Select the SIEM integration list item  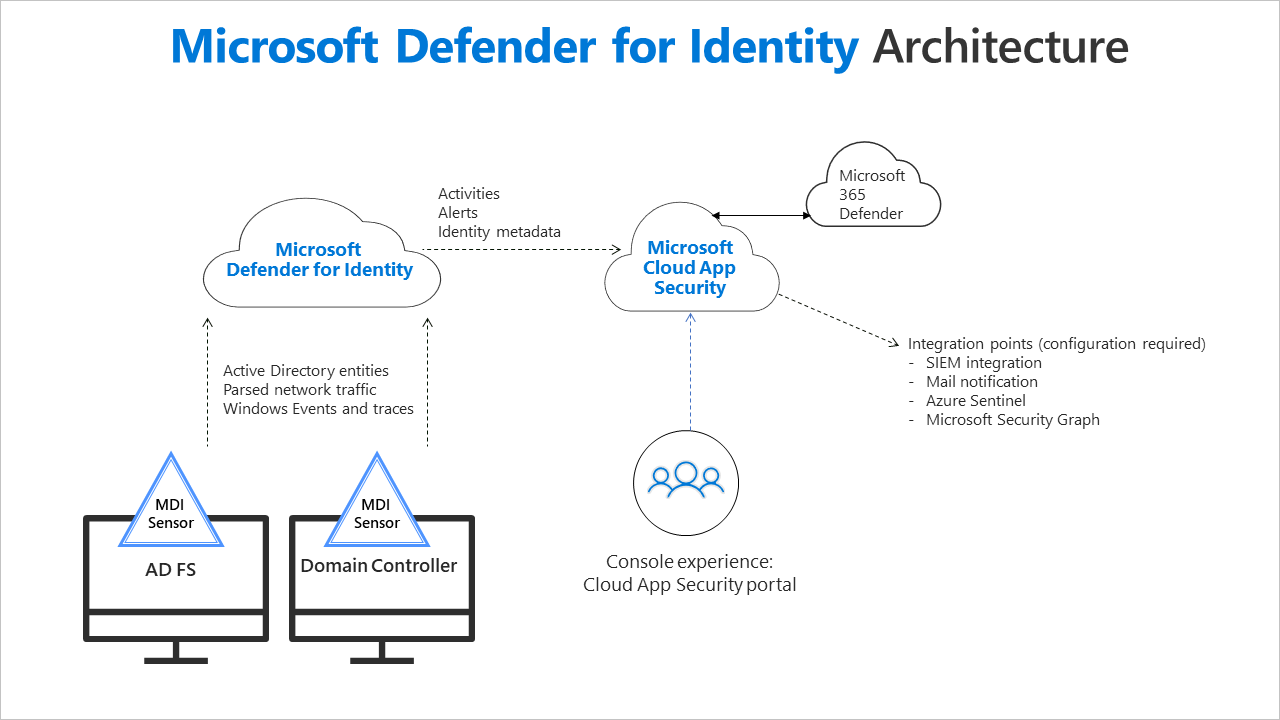985,362
